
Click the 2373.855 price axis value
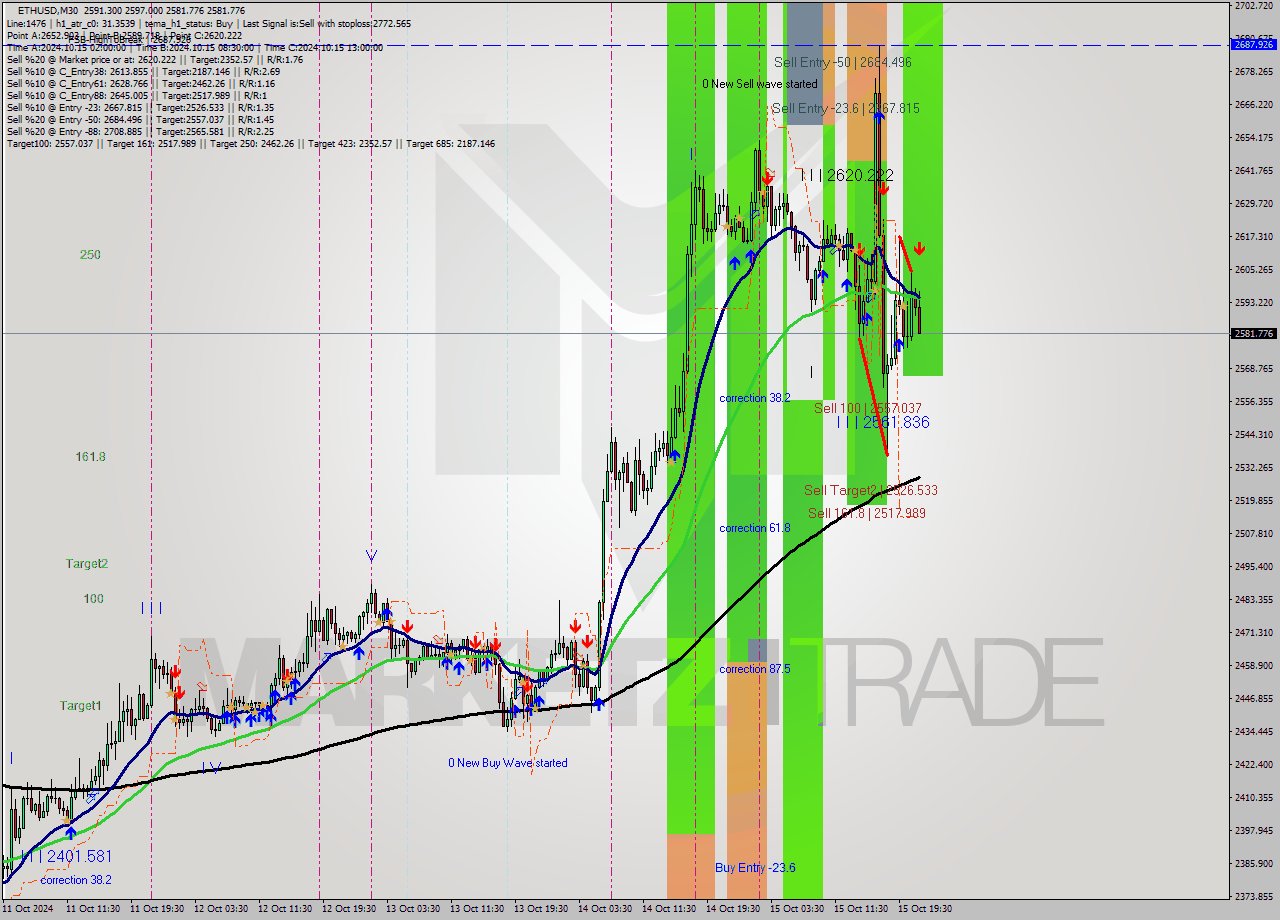[1253, 896]
